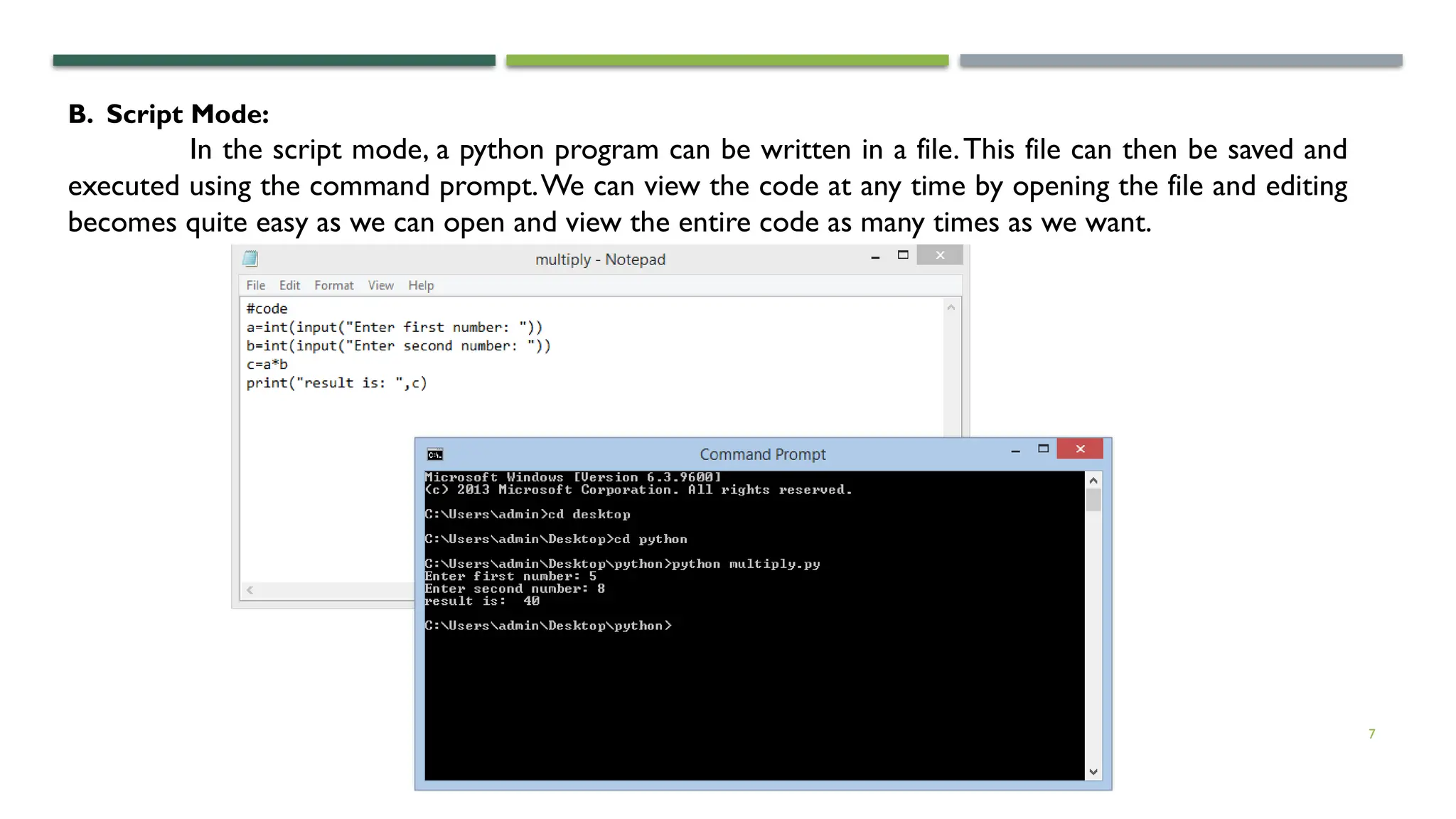Click the line 'a=int(input("Enter first number: "))'
This screenshot has height=819, width=1456.
395,327
